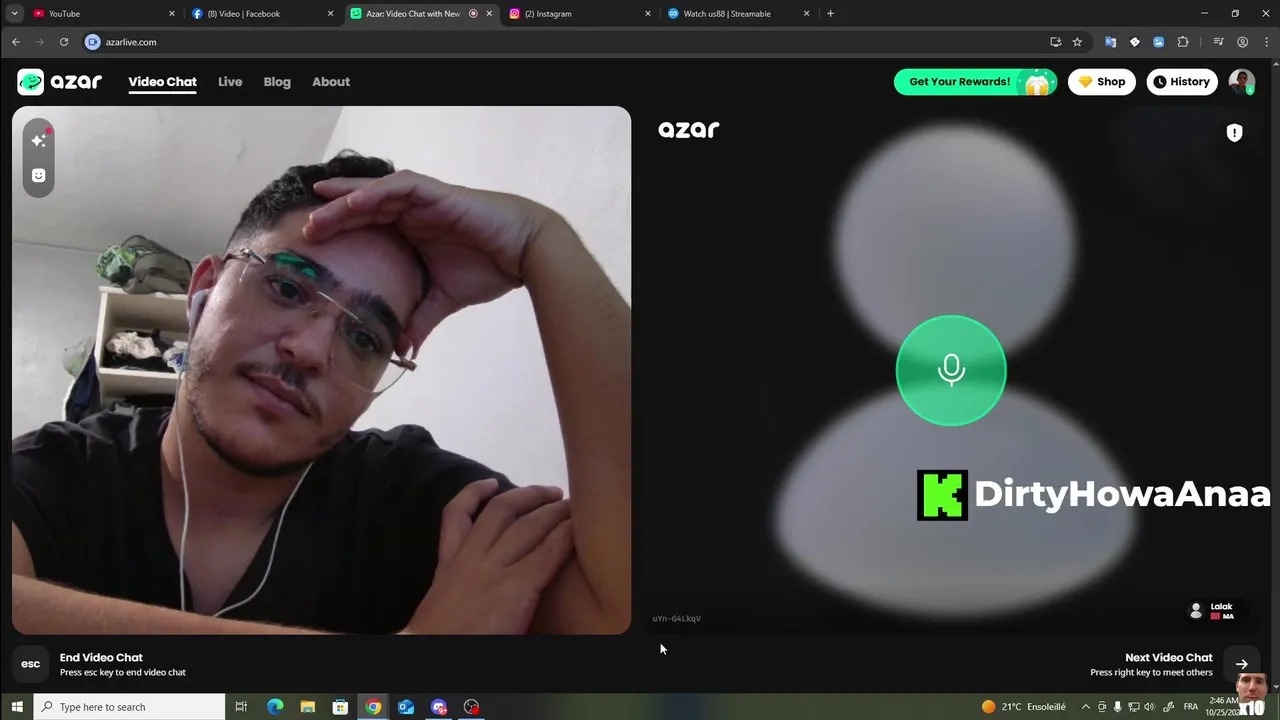Close the Streamable tab
The height and width of the screenshot is (720, 1280).
pyautogui.click(x=806, y=14)
